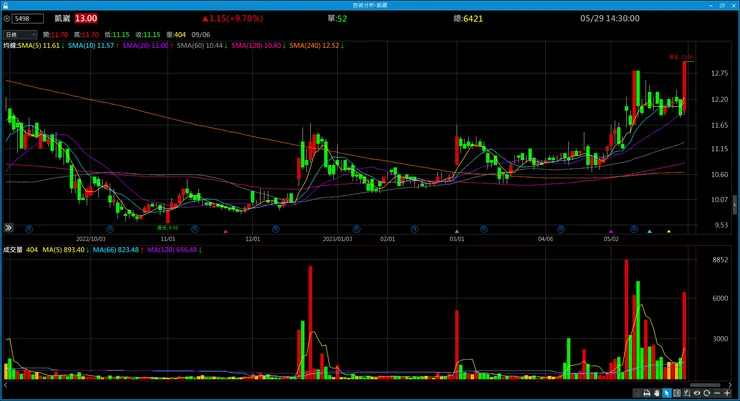The width and height of the screenshot is (740, 401).
Task: Click the 成交量 volume panel title
Action: click(13, 250)
